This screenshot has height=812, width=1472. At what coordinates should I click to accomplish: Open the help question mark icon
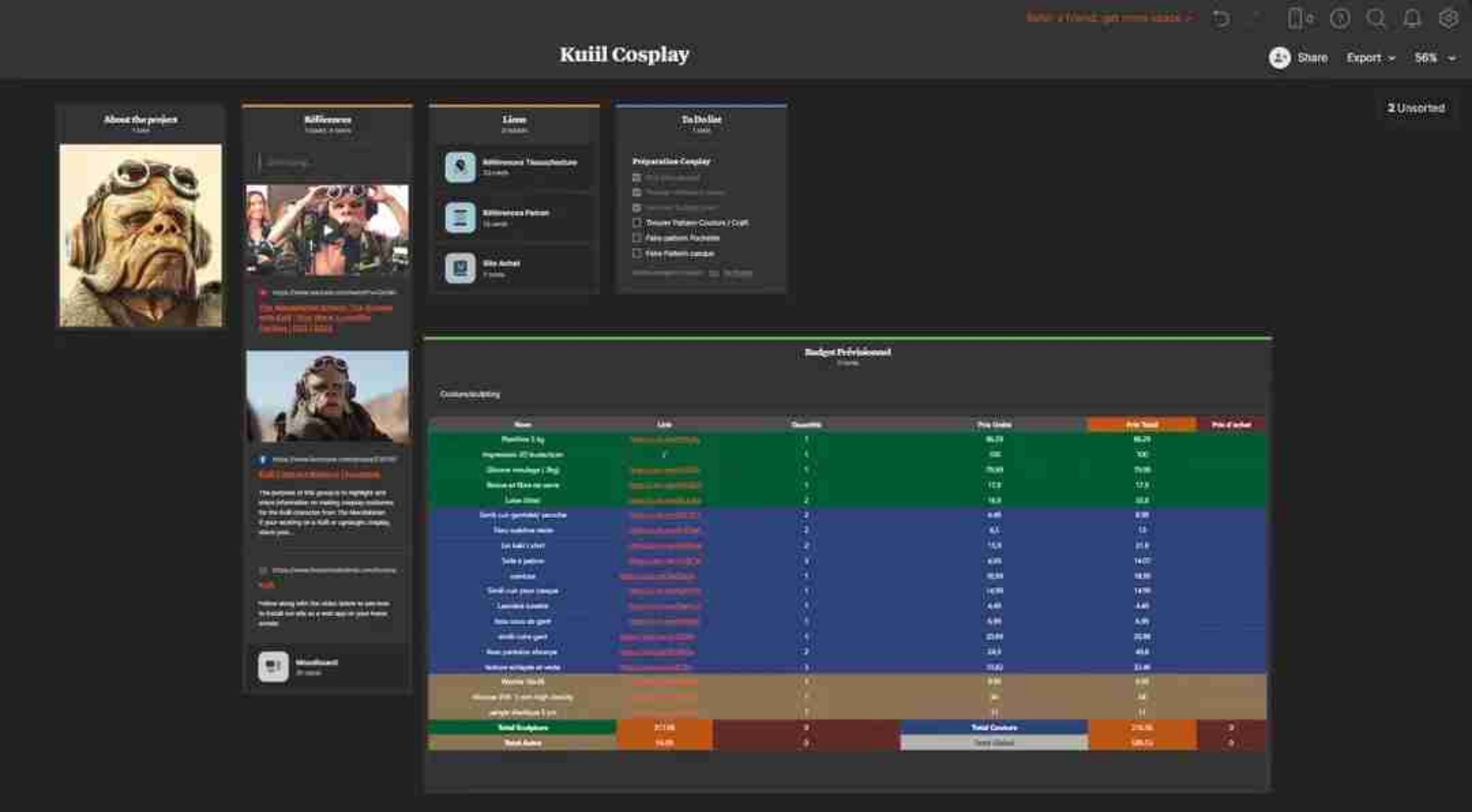(x=1340, y=18)
